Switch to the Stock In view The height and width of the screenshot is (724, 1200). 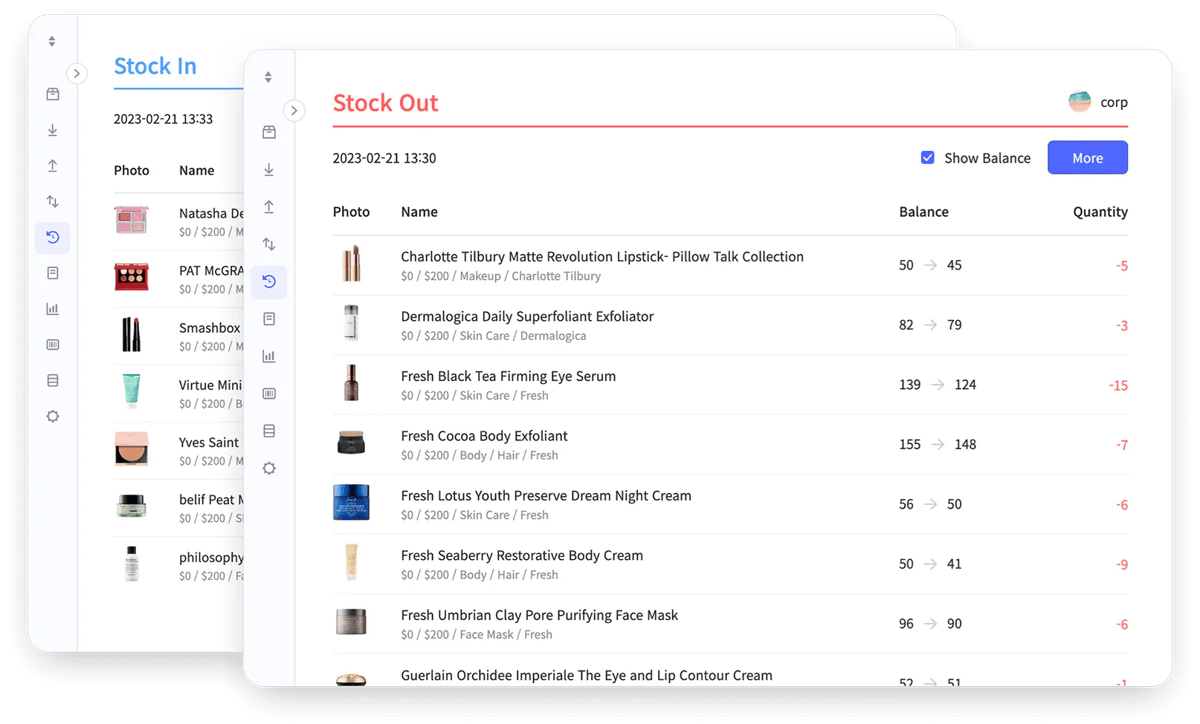(155, 66)
